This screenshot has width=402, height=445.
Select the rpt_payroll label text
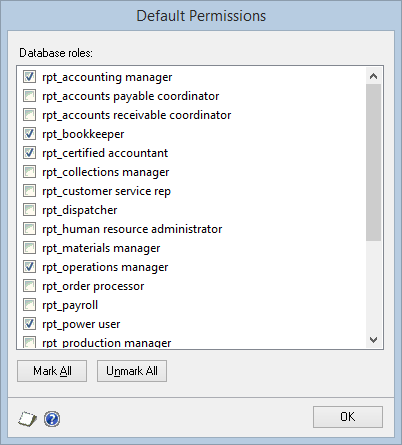tap(70, 305)
